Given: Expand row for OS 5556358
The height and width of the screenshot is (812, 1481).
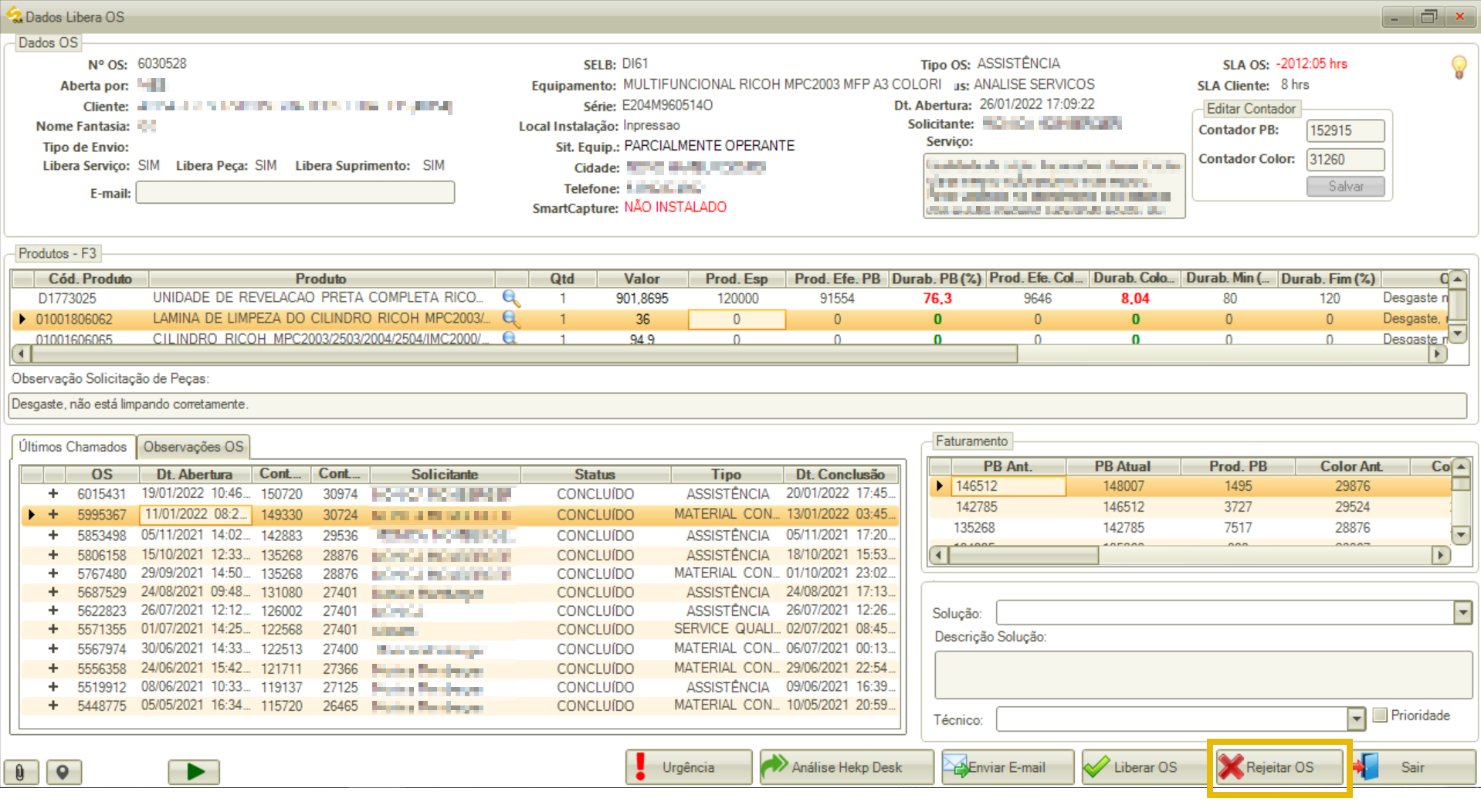Looking at the screenshot, I should coord(53,668).
